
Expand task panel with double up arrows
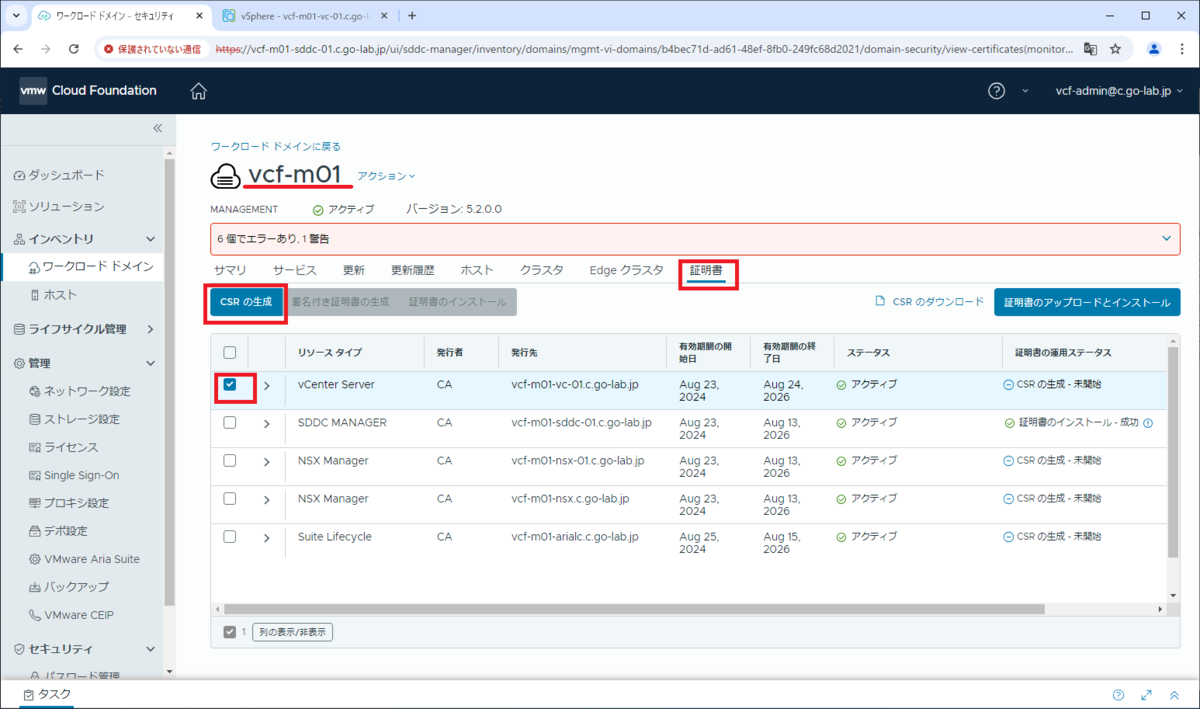click(x=1174, y=695)
